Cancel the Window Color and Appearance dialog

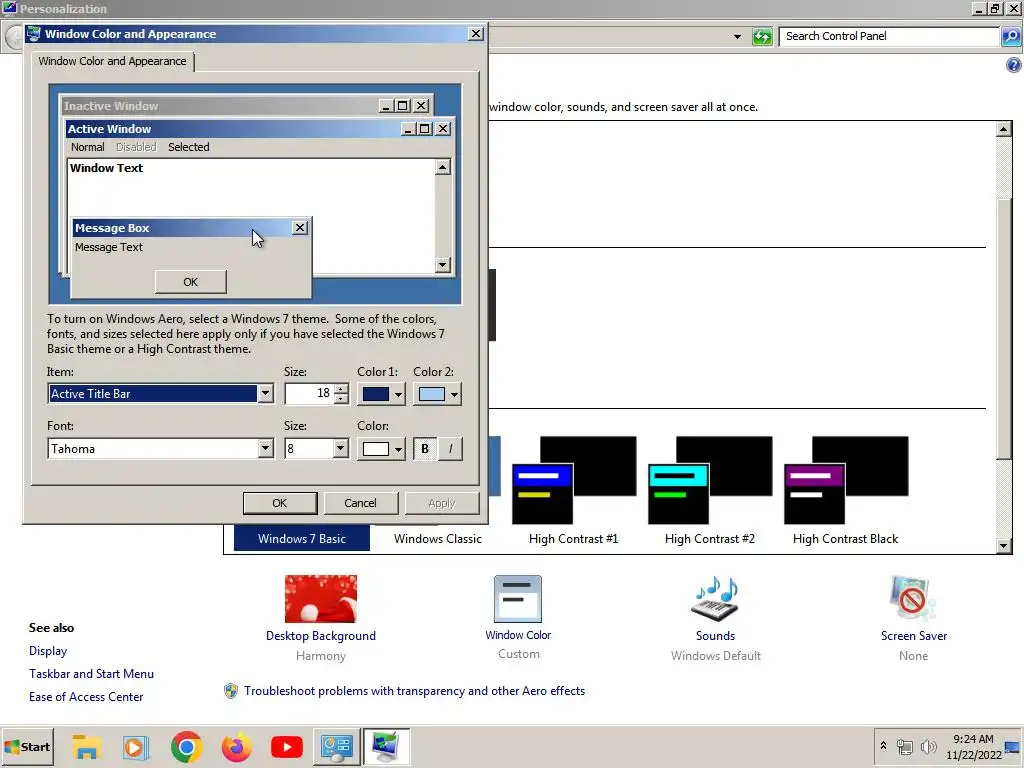tap(360, 503)
